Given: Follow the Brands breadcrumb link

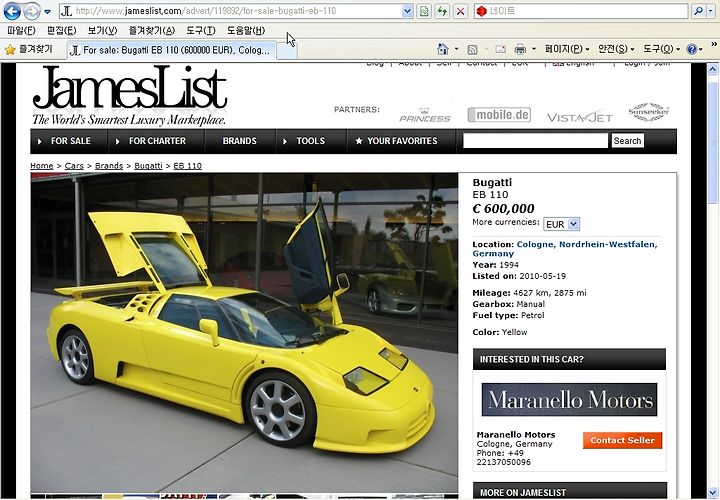Looking at the screenshot, I should [x=109, y=166].
